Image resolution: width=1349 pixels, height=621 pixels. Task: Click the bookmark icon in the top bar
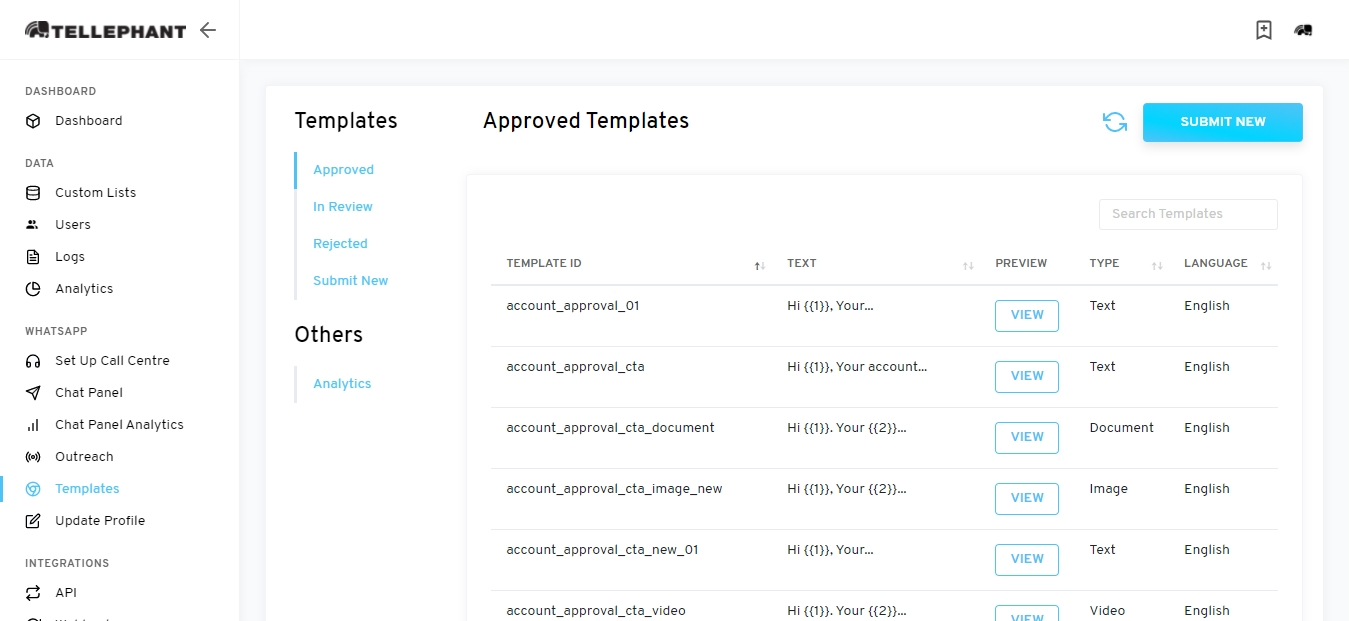tap(1264, 30)
